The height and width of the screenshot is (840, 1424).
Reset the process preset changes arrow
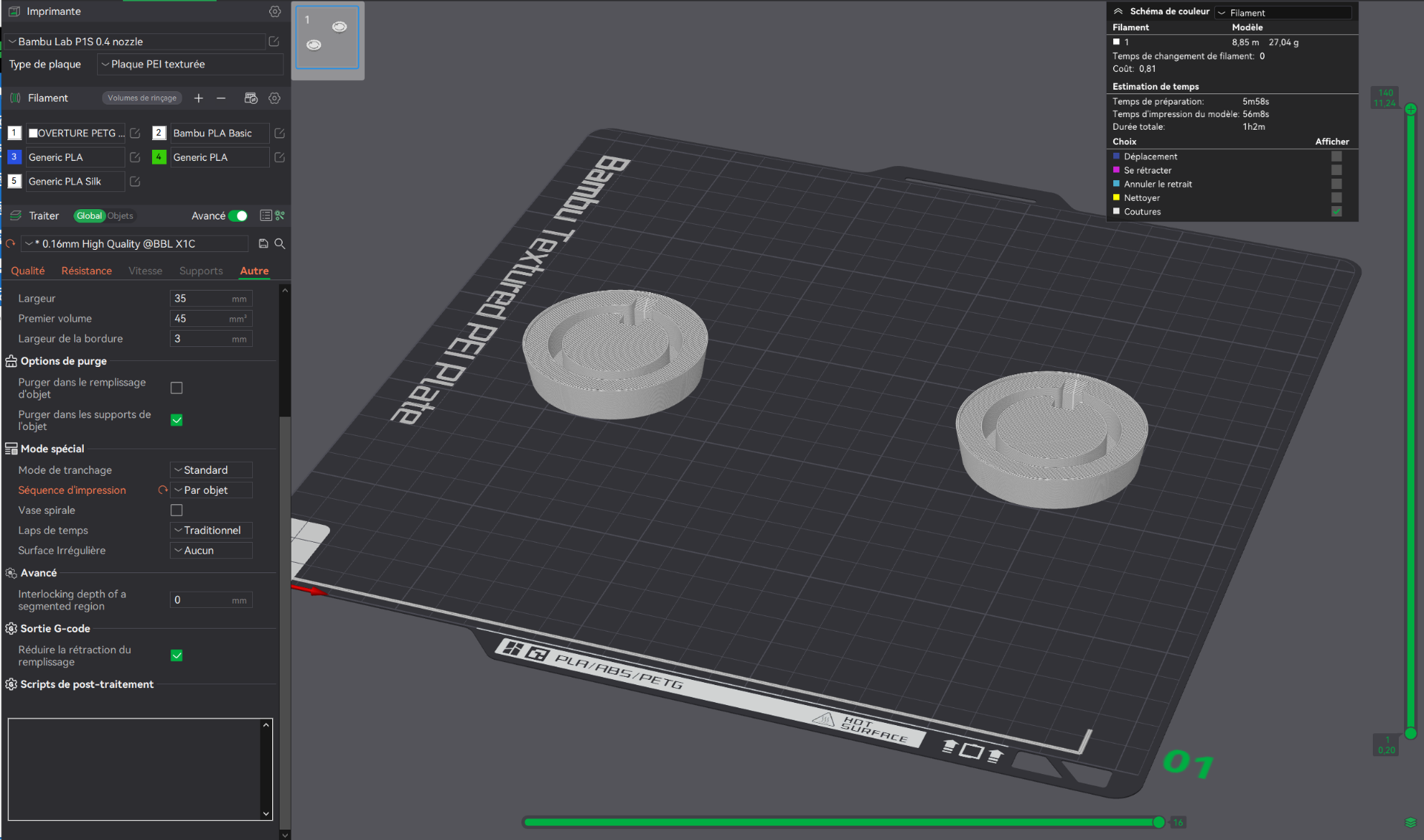10,243
